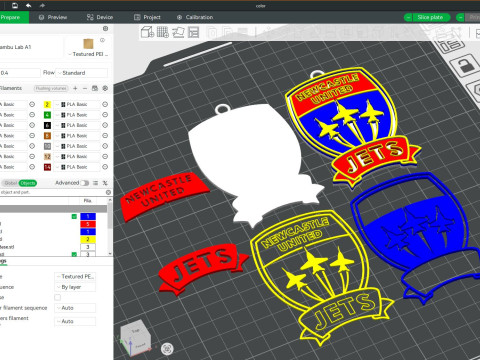This screenshot has height=360, width=480.
Task: Click the save project icon
Action: click(x=15, y=5)
